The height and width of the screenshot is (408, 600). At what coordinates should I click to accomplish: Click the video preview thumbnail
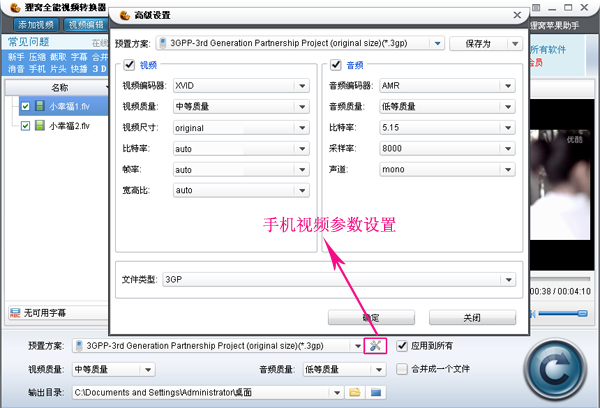(560, 185)
